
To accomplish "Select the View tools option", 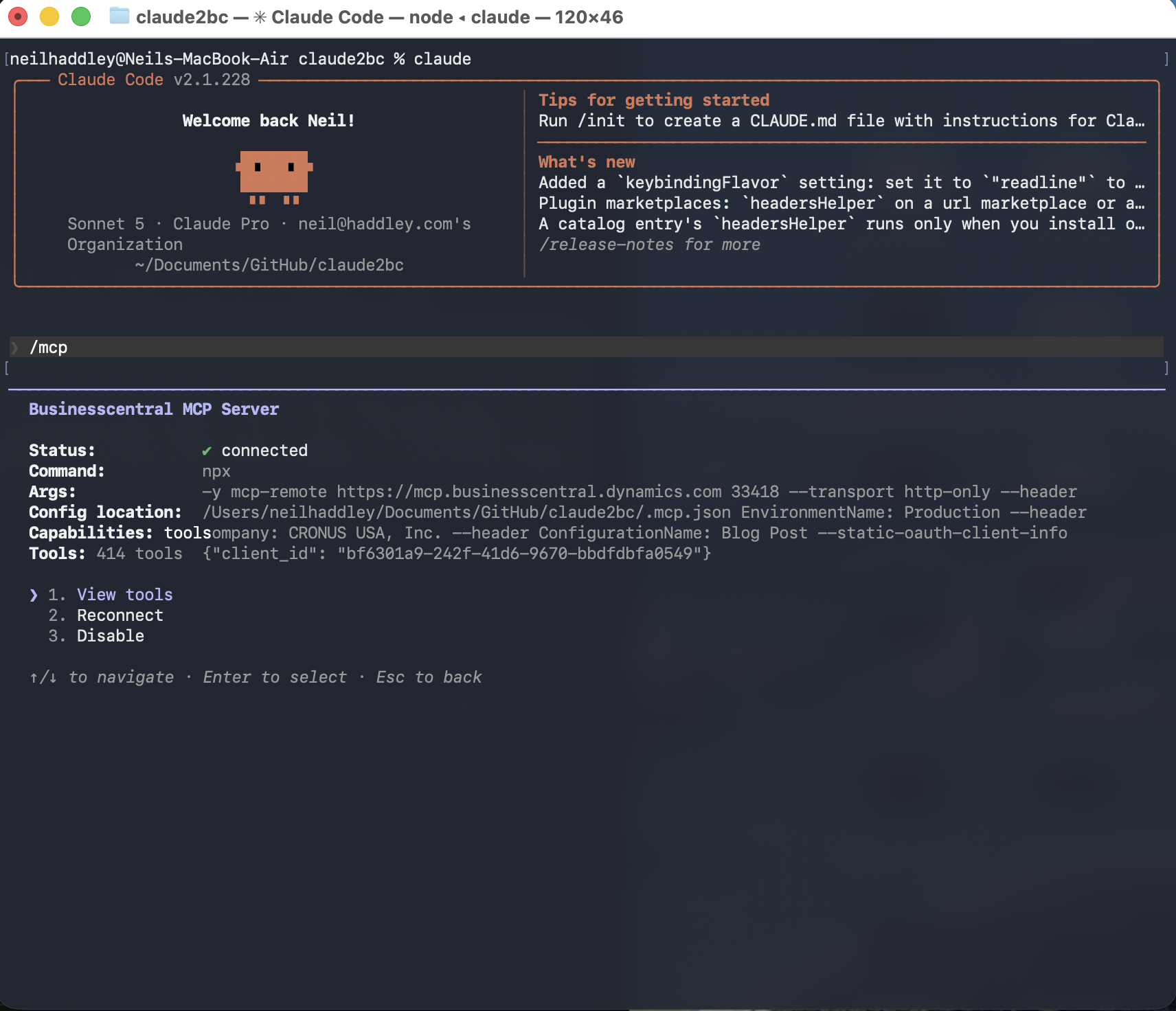I will point(124,595).
